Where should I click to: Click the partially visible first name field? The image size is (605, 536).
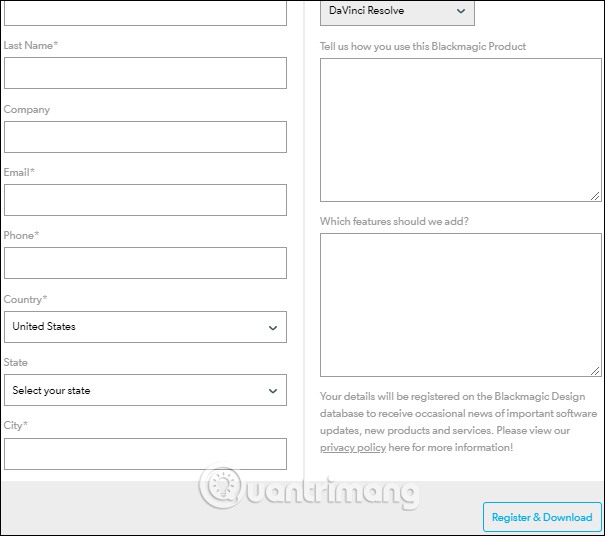coord(145,13)
